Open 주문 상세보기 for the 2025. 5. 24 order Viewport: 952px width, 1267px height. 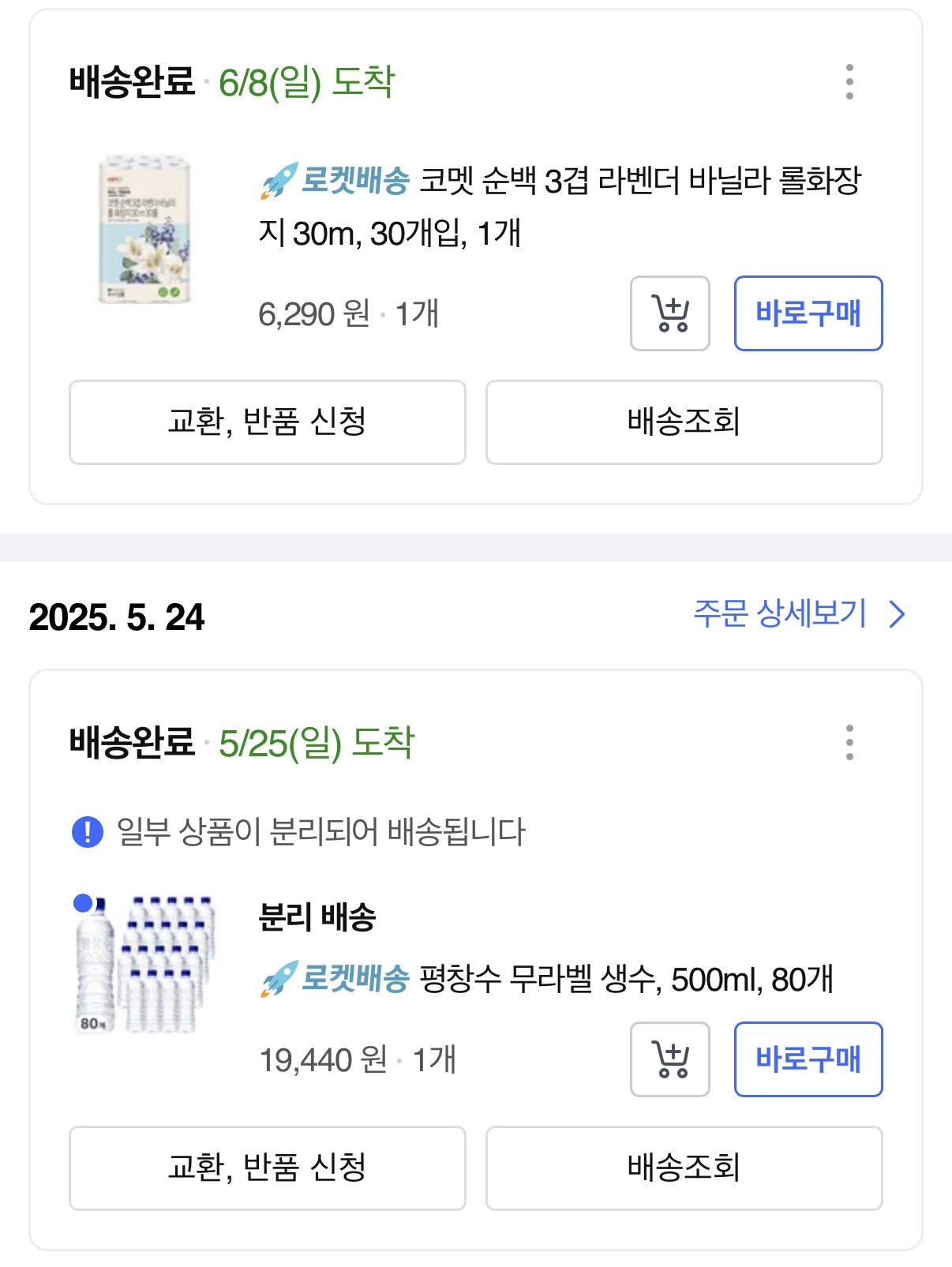coord(780,614)
